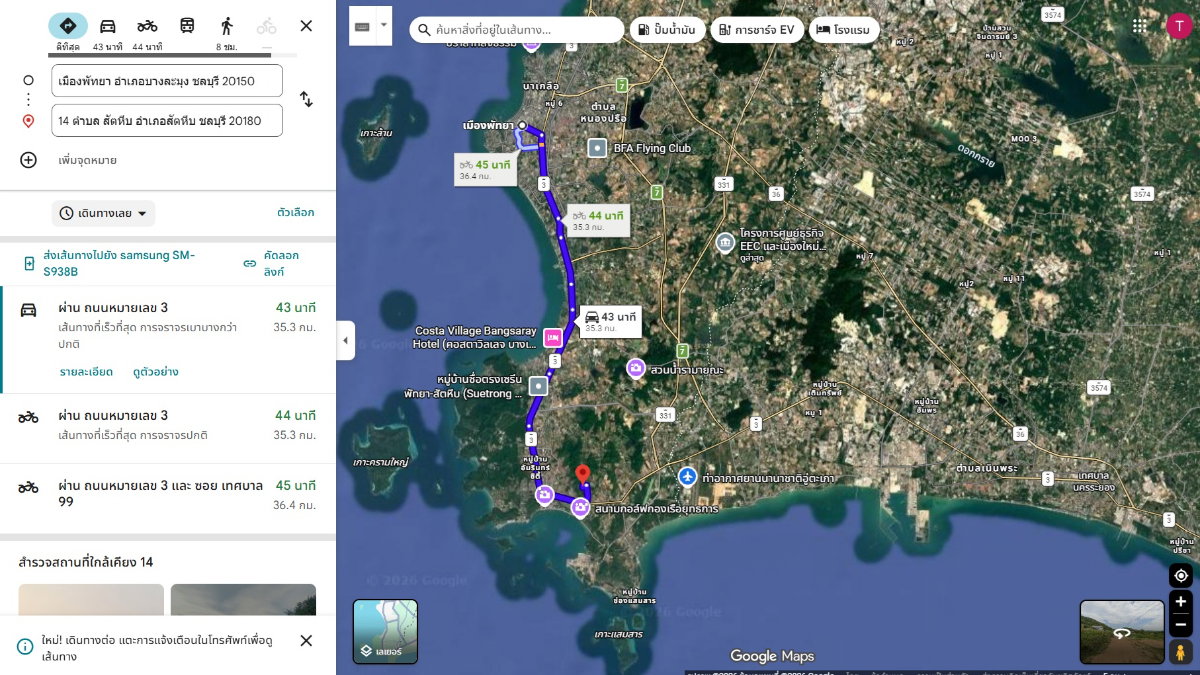Click the EEC business center marker

725,242
